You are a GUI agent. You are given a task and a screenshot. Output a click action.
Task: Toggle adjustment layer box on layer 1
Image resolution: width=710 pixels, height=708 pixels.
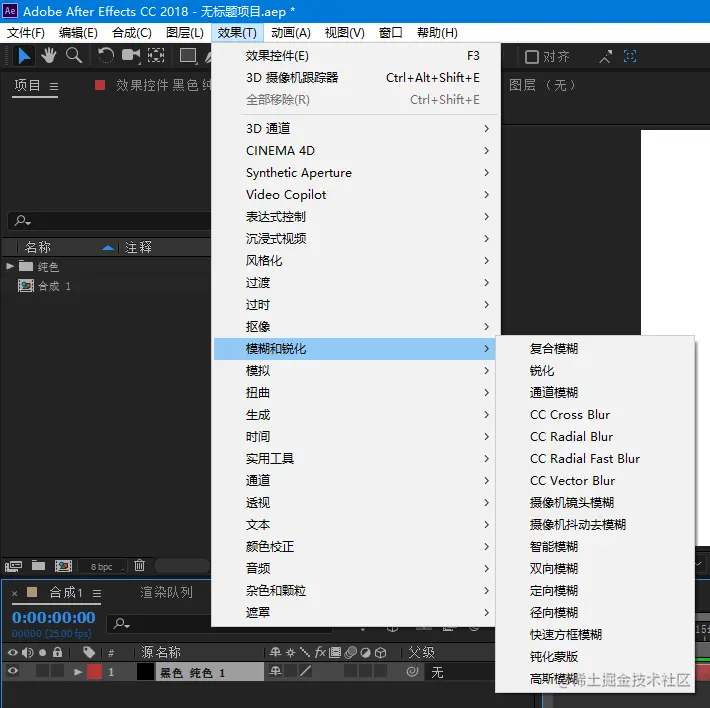click(x=365, y=672)
